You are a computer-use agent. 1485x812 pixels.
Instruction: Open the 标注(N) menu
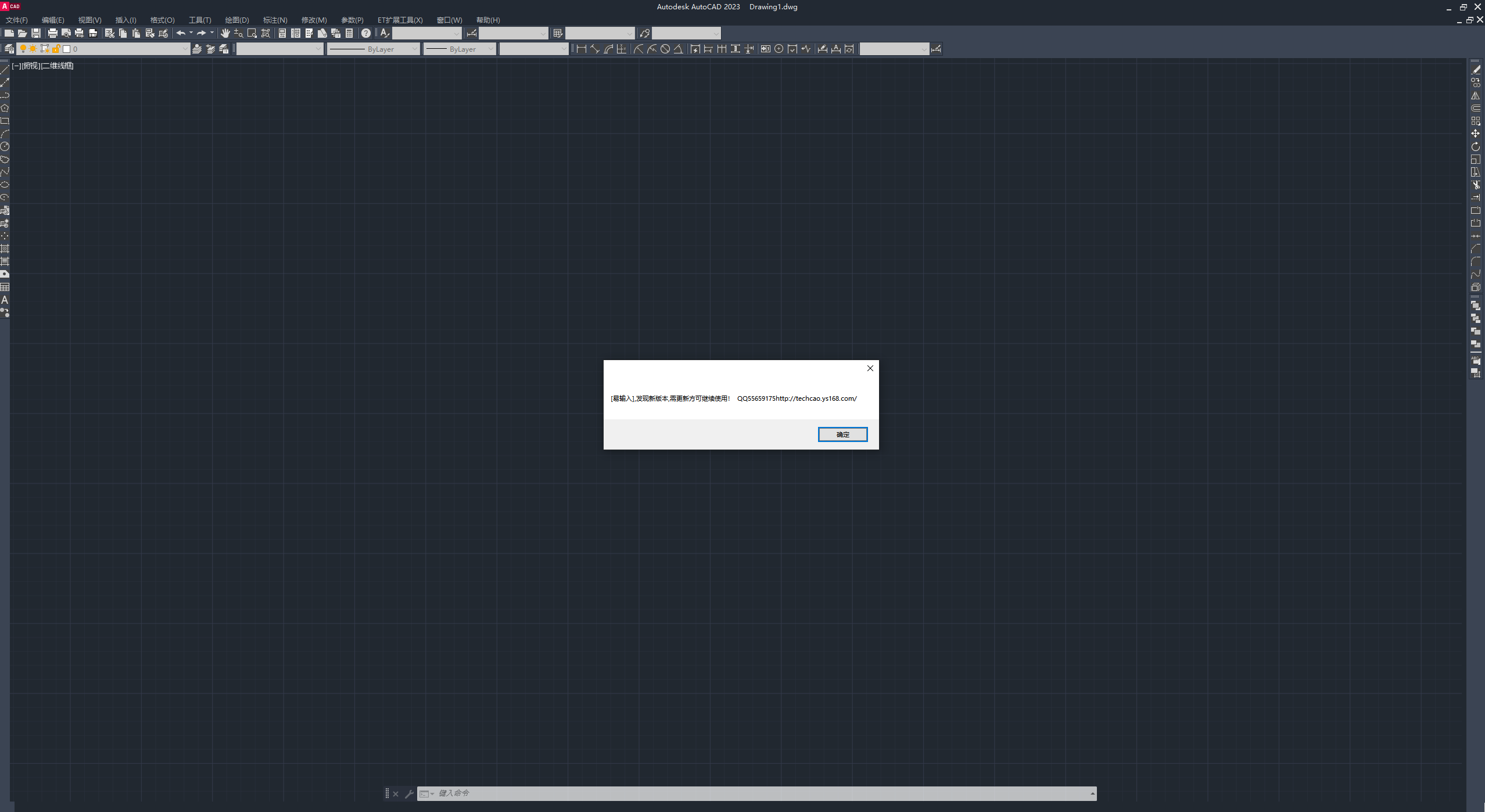tap(275, 20)
